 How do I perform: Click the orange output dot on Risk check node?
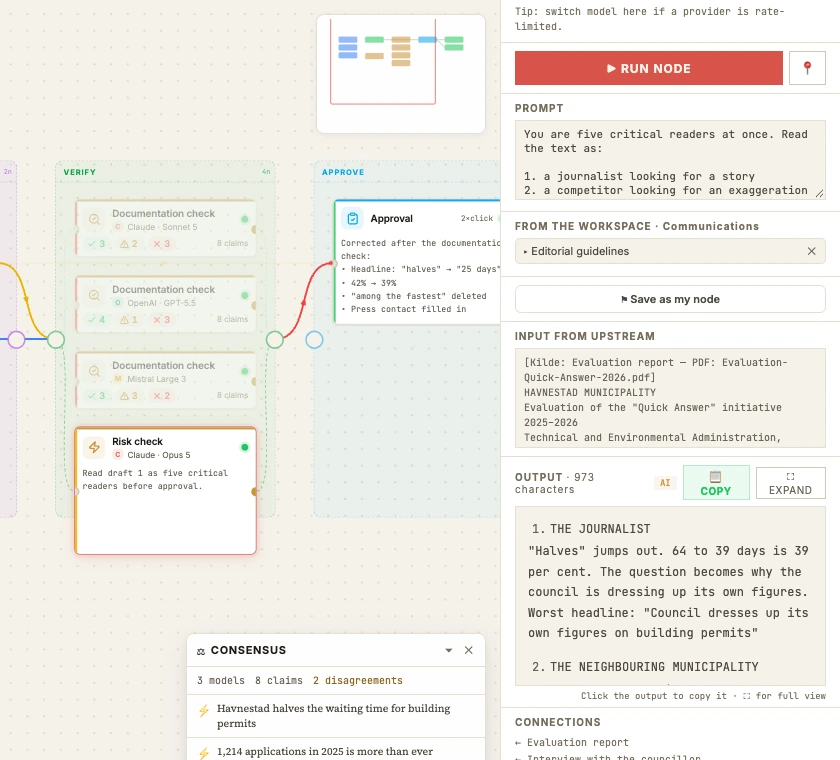pyautogui.click(x=254, y=492)
